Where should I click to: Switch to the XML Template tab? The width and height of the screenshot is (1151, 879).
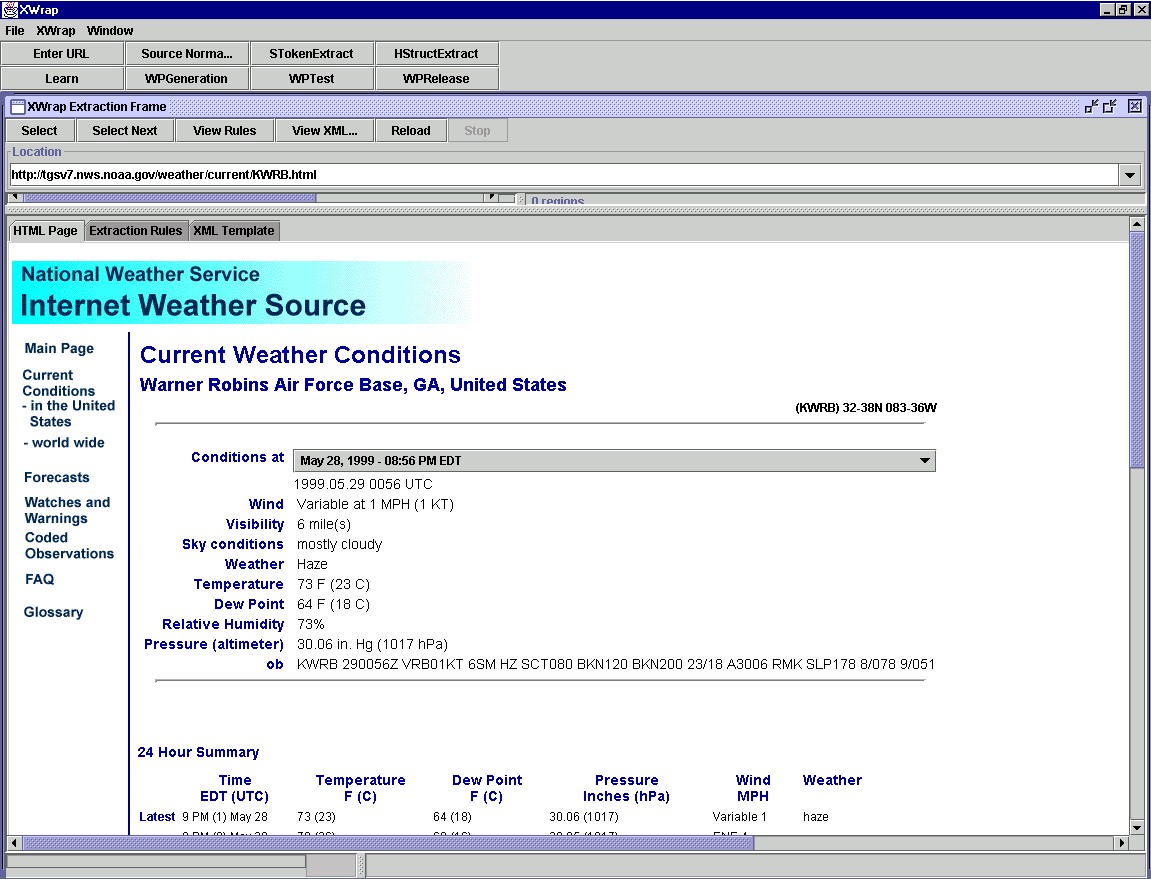click(233, 231)
